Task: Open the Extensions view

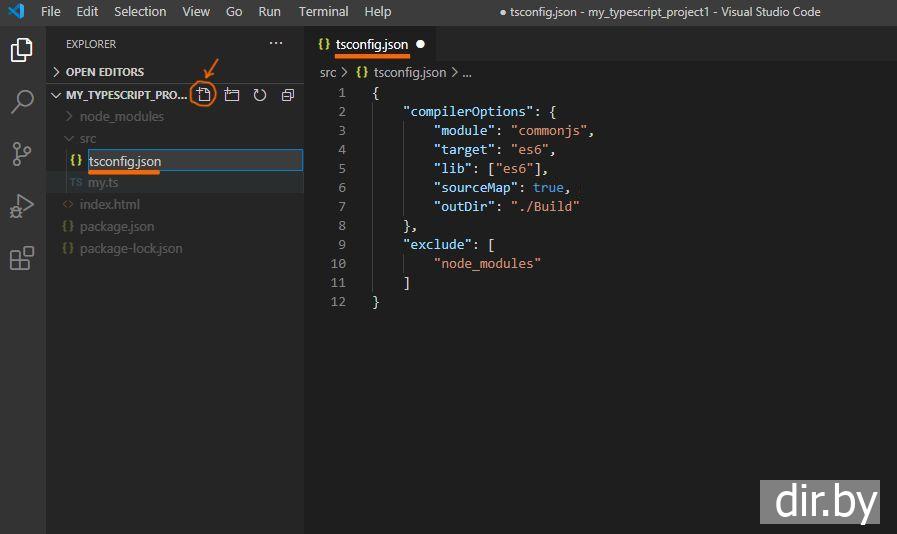Action: [21, 259]
